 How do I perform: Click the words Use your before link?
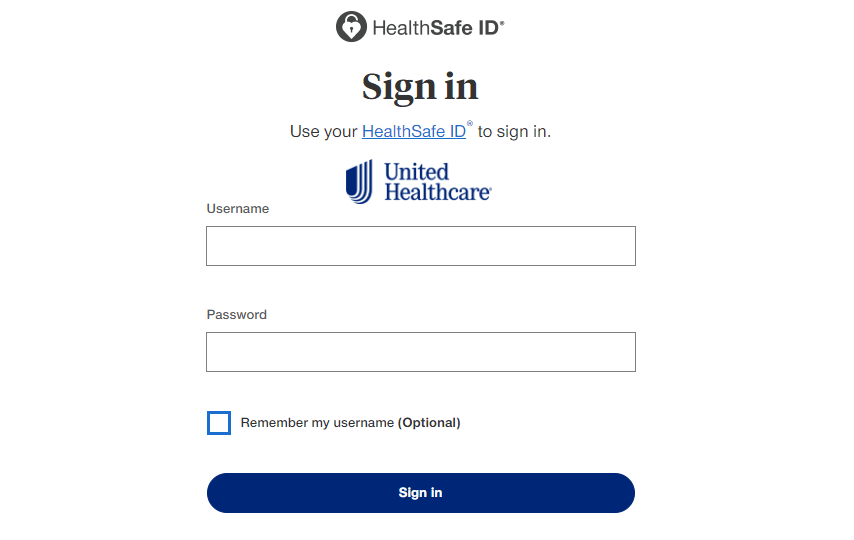click(x=324, y=132)
